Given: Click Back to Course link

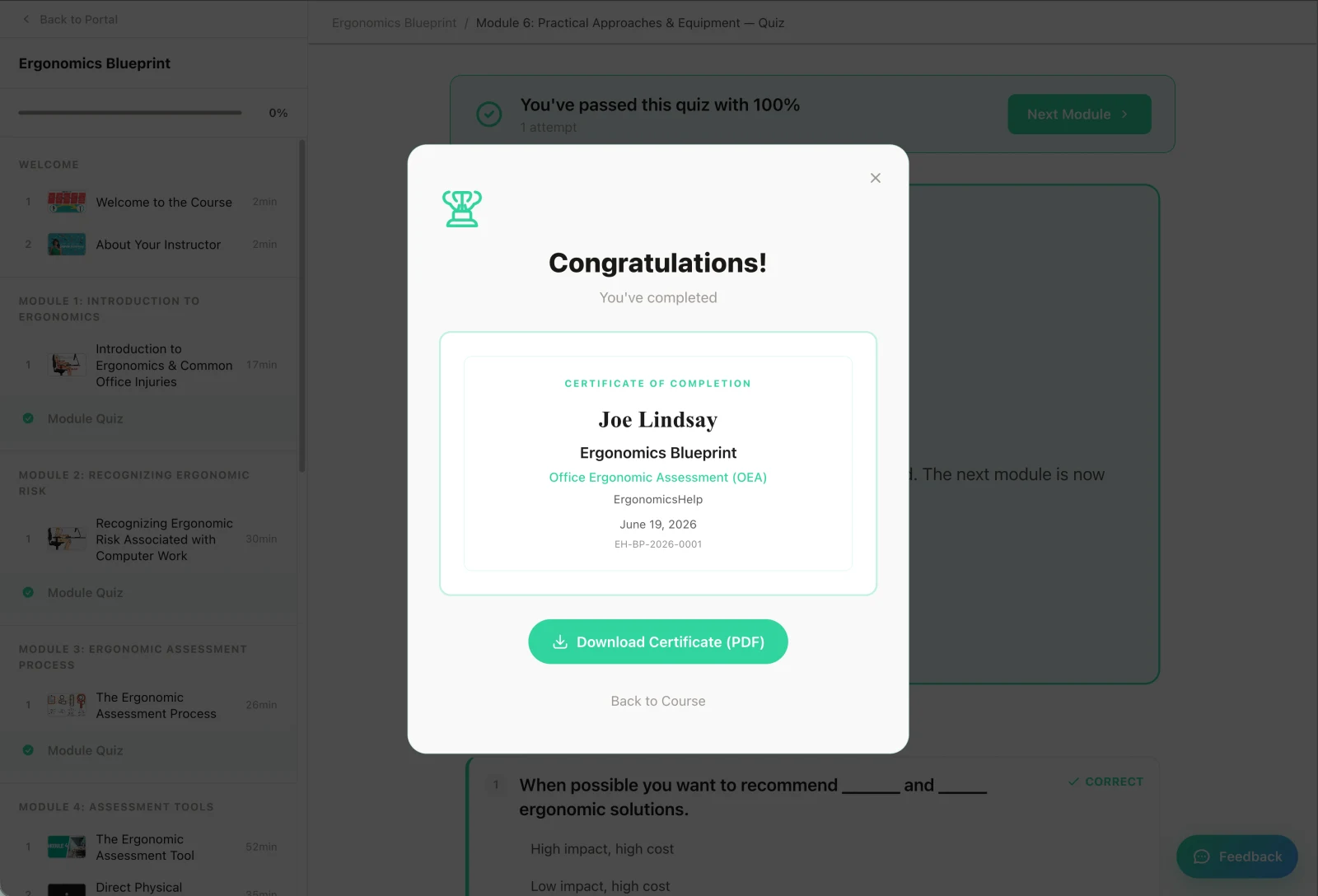Looking at the screenshot, I should (x=658, y=701).
